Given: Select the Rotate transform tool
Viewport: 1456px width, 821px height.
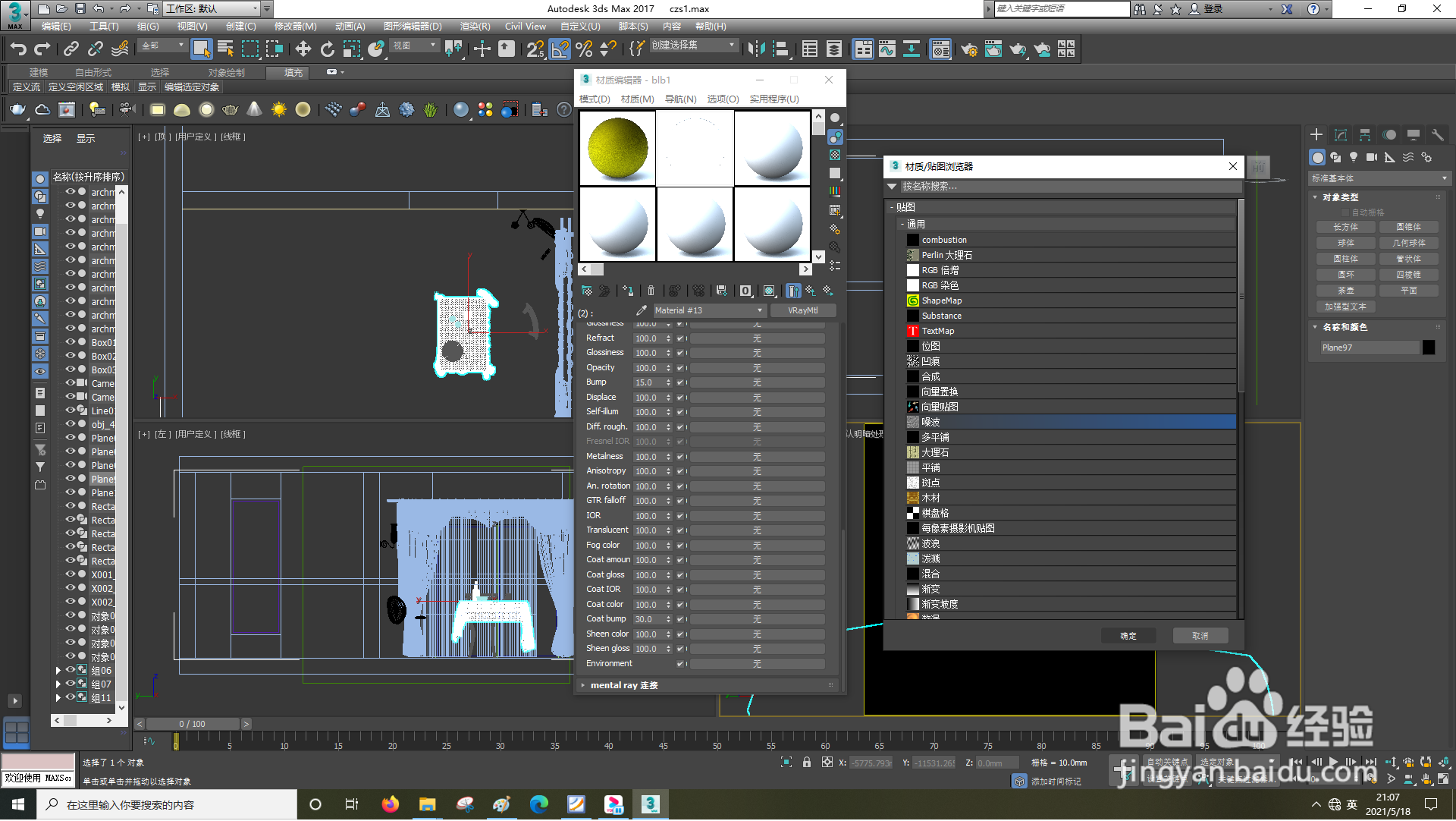Looking at the screenshot, I should [327, 49].
